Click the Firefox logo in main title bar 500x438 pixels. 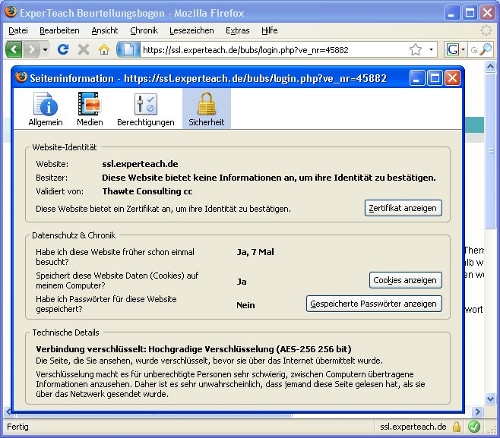(11, 12)
